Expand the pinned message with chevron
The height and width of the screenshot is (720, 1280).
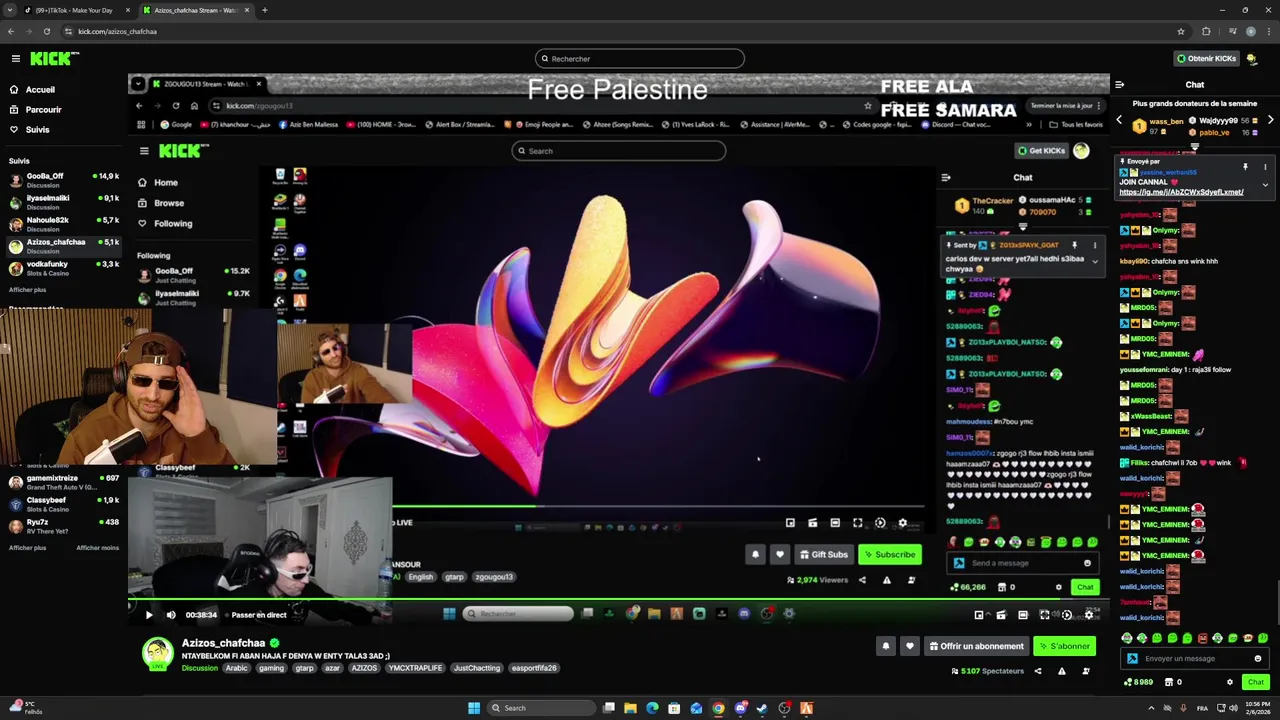[1265, 184]
